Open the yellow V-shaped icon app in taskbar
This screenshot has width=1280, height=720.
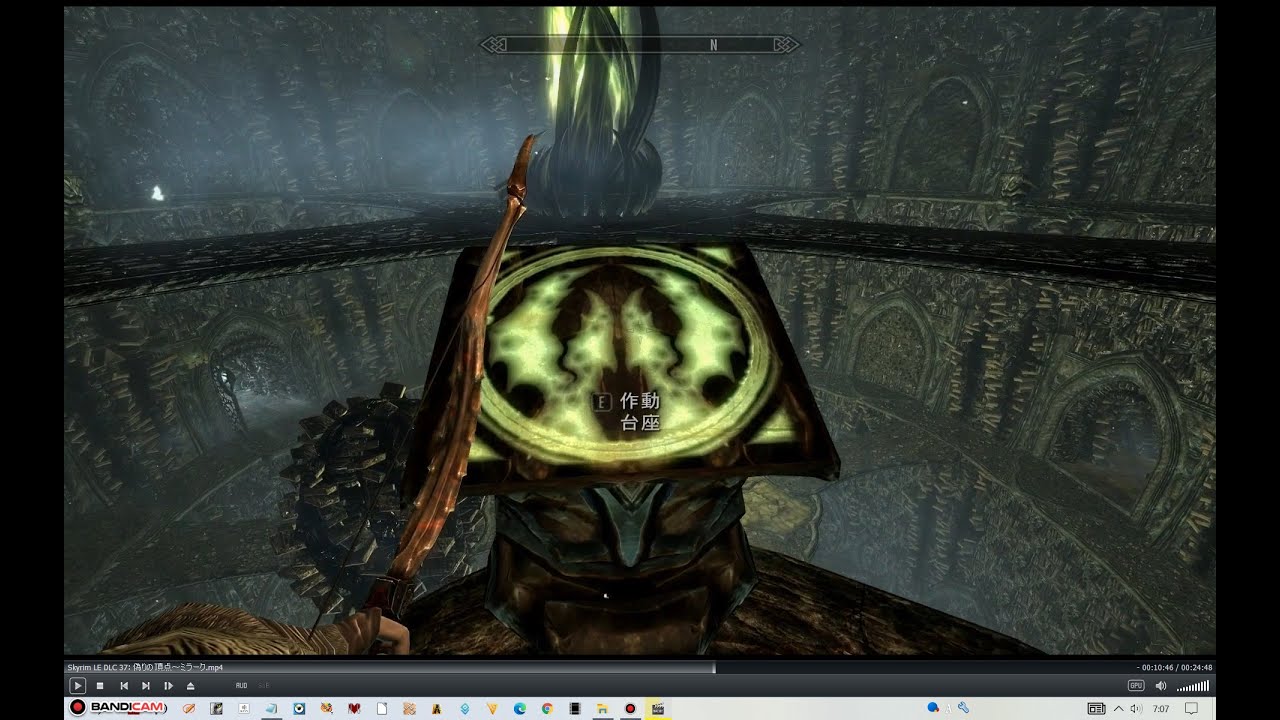tap(492, 708)
